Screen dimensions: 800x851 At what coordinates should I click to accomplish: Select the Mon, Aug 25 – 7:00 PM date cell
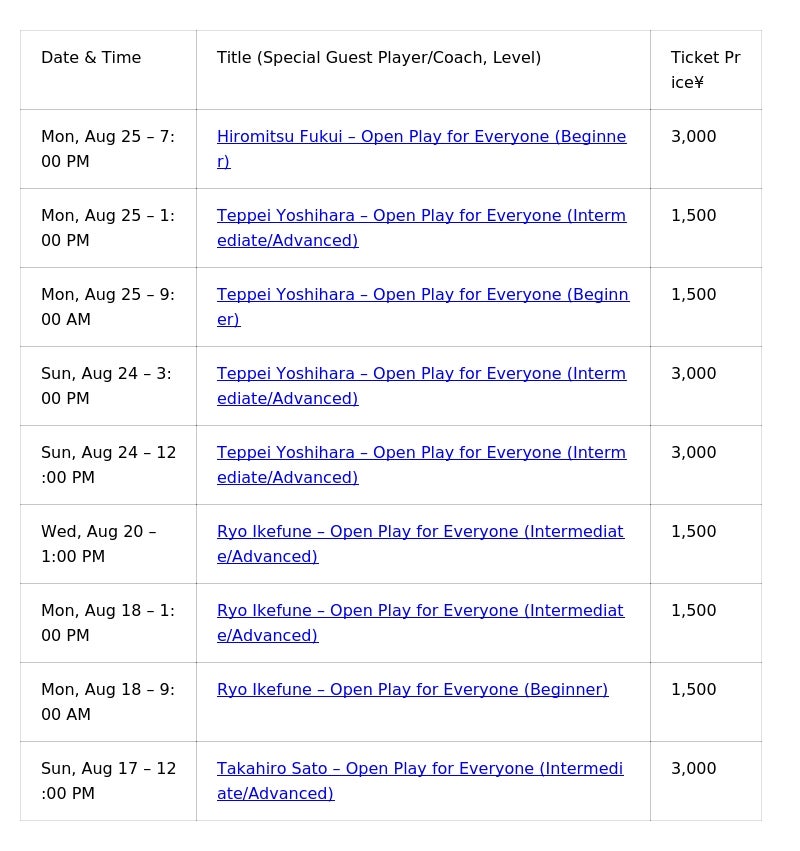108,149
